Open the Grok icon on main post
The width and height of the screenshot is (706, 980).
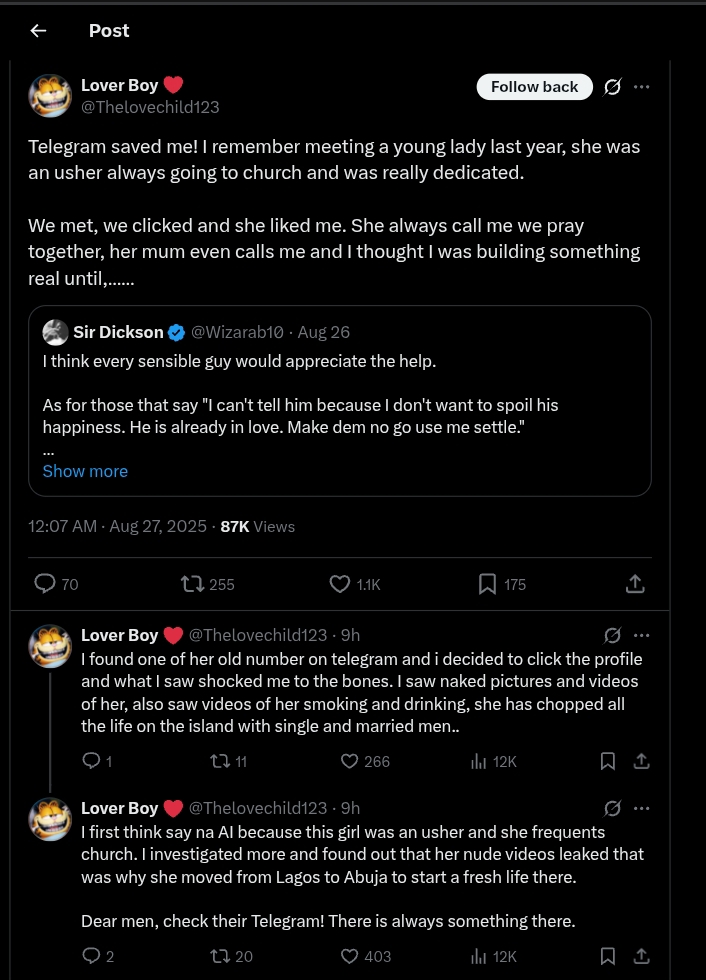[x=612, y=87]
